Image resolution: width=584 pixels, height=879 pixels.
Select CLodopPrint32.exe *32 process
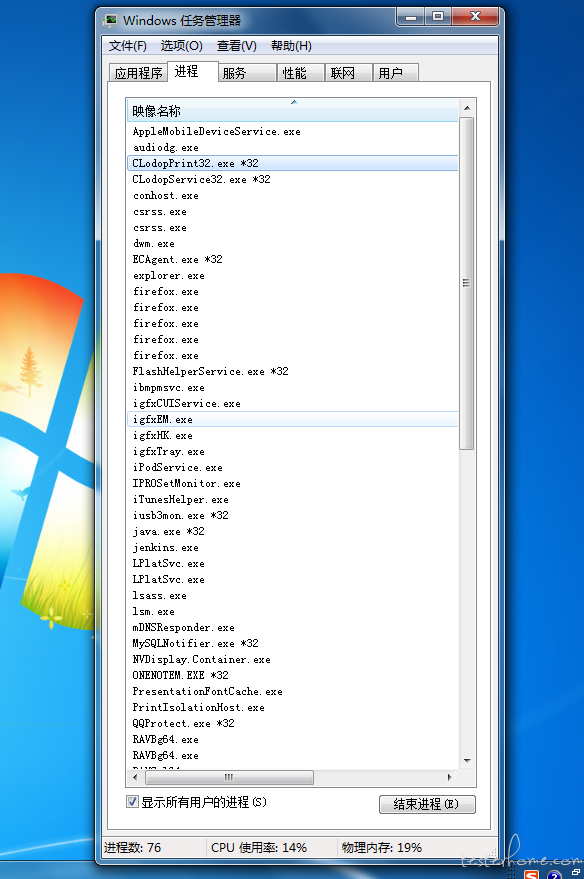point(292,163)
